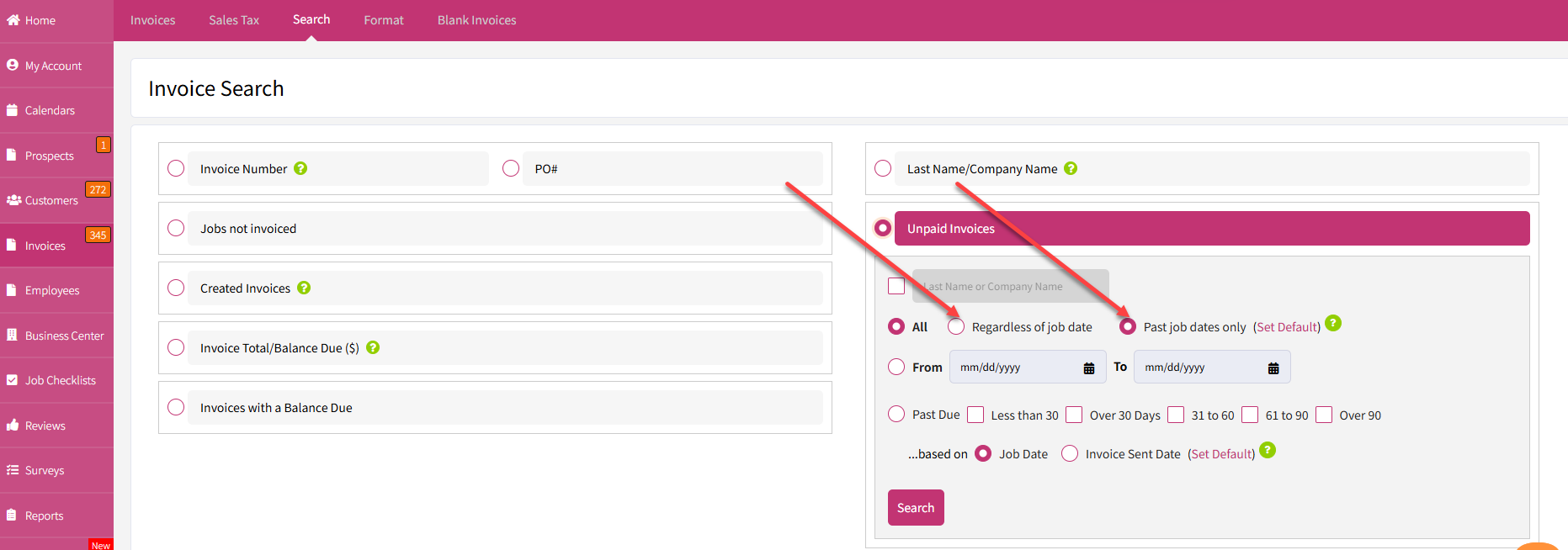1568x550 pixels.
Task: Click Set Default link after Past job dates
Action: 1287,327
